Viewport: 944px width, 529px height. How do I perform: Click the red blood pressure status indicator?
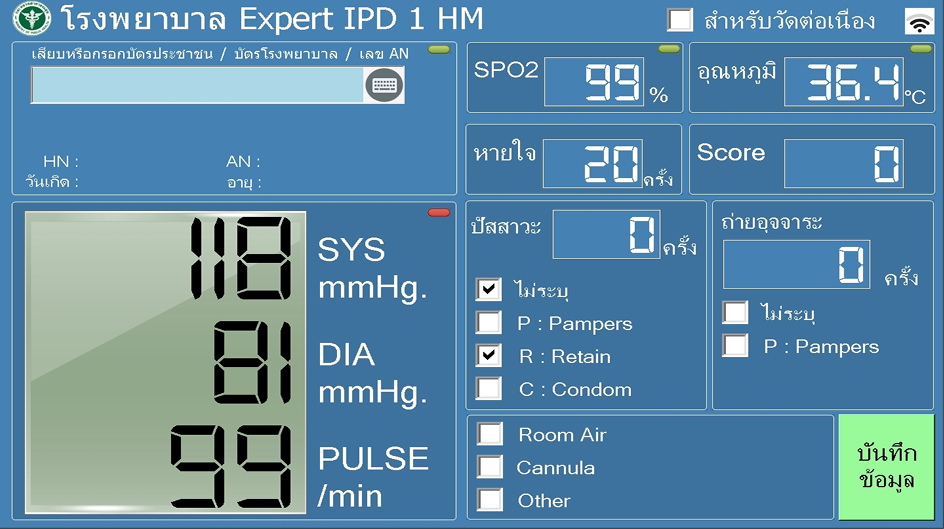coord(439,212)
